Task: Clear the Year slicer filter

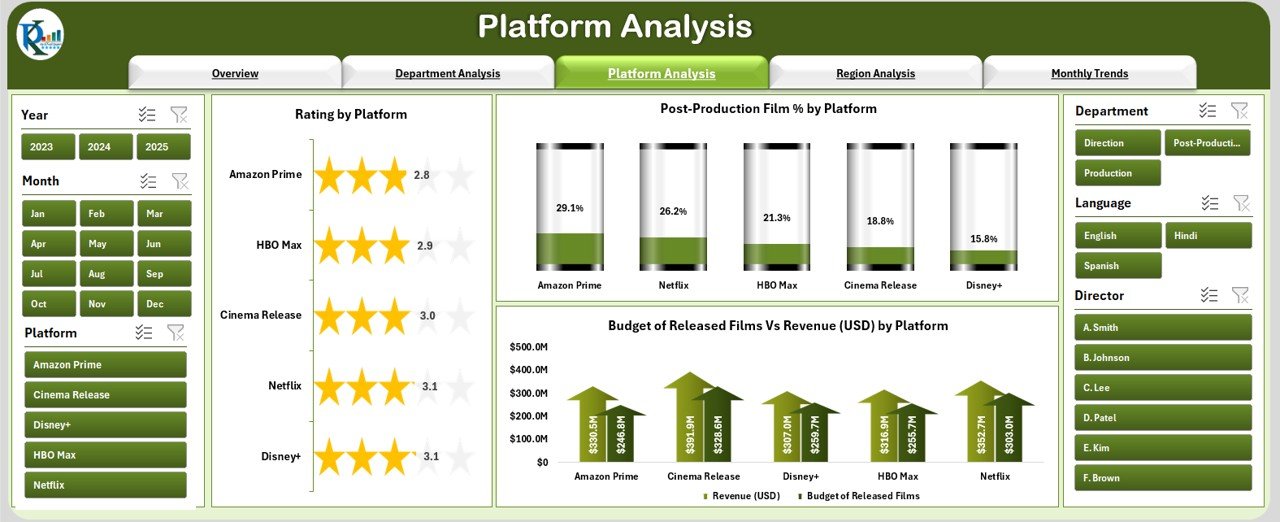Action: pos(179,115)
